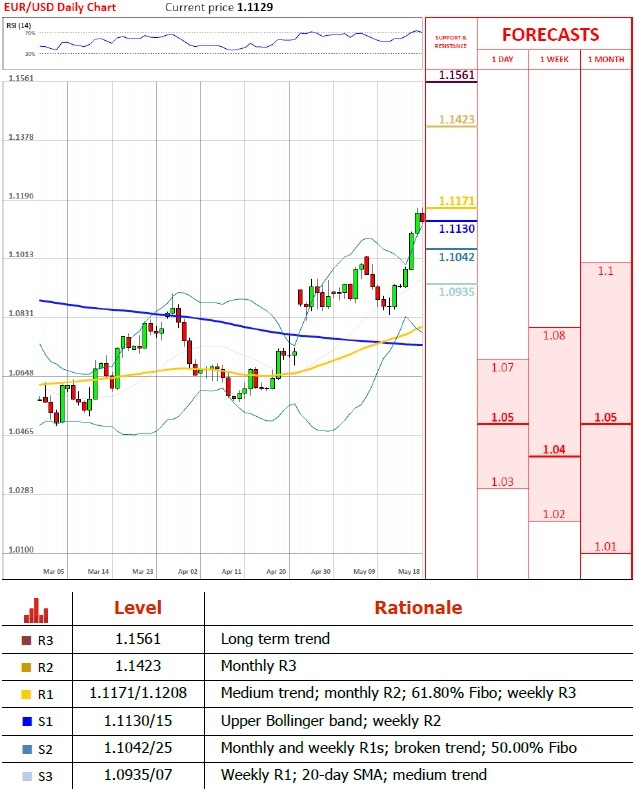The width and height of the screenshot is (635, 789).
Task: Click the 1.1423 cell in R2 row
Action: pos(138,666)
